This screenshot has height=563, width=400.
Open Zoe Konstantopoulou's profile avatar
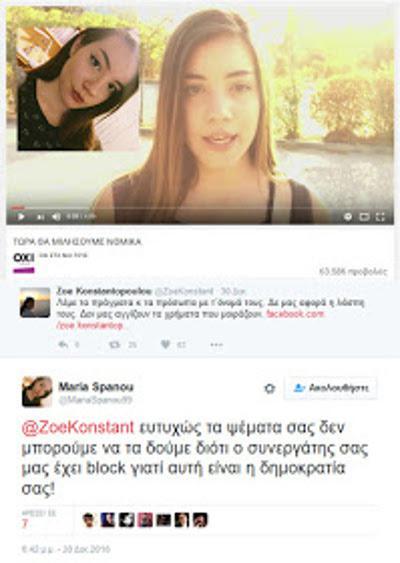point(35,302)
